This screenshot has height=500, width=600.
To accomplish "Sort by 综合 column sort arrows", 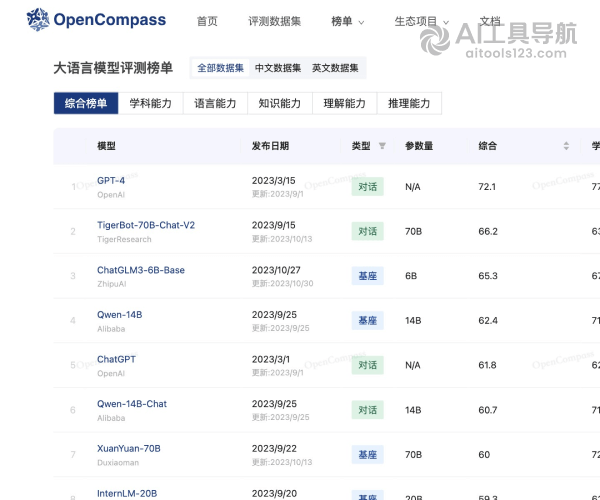I will pyautogui.click(x=566, y=146).
